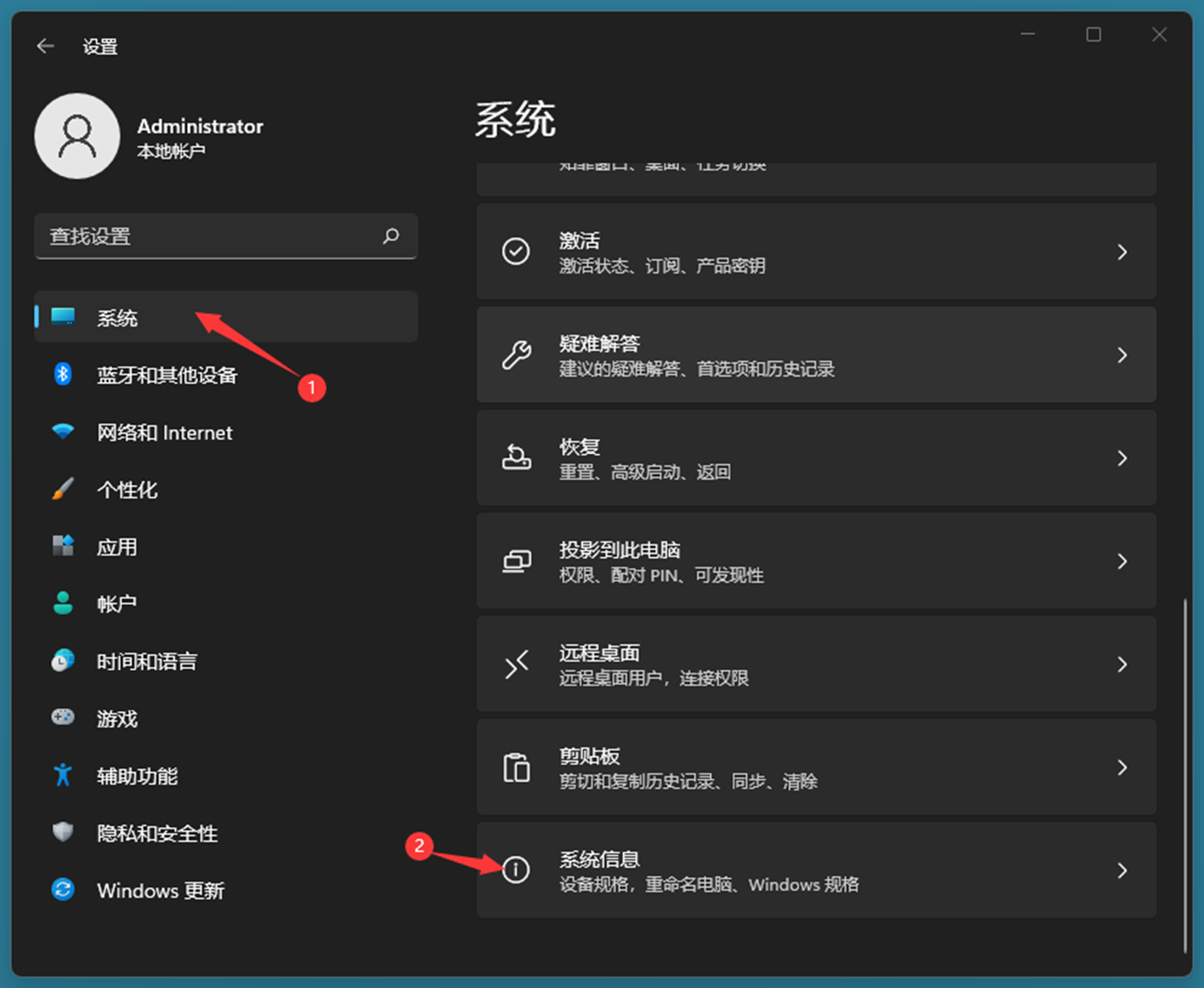Open 疑难解答 troubleshooting entry

click(x=816, y=355)
